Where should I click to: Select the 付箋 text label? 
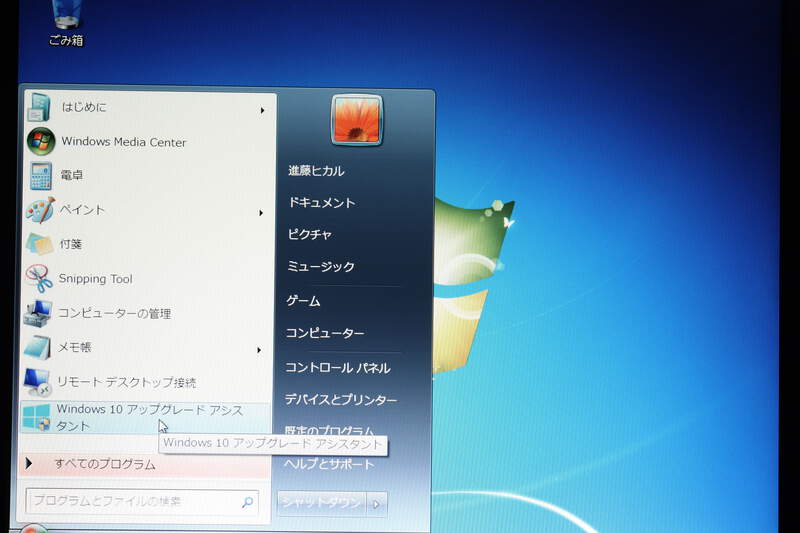[x=70, y=244]
